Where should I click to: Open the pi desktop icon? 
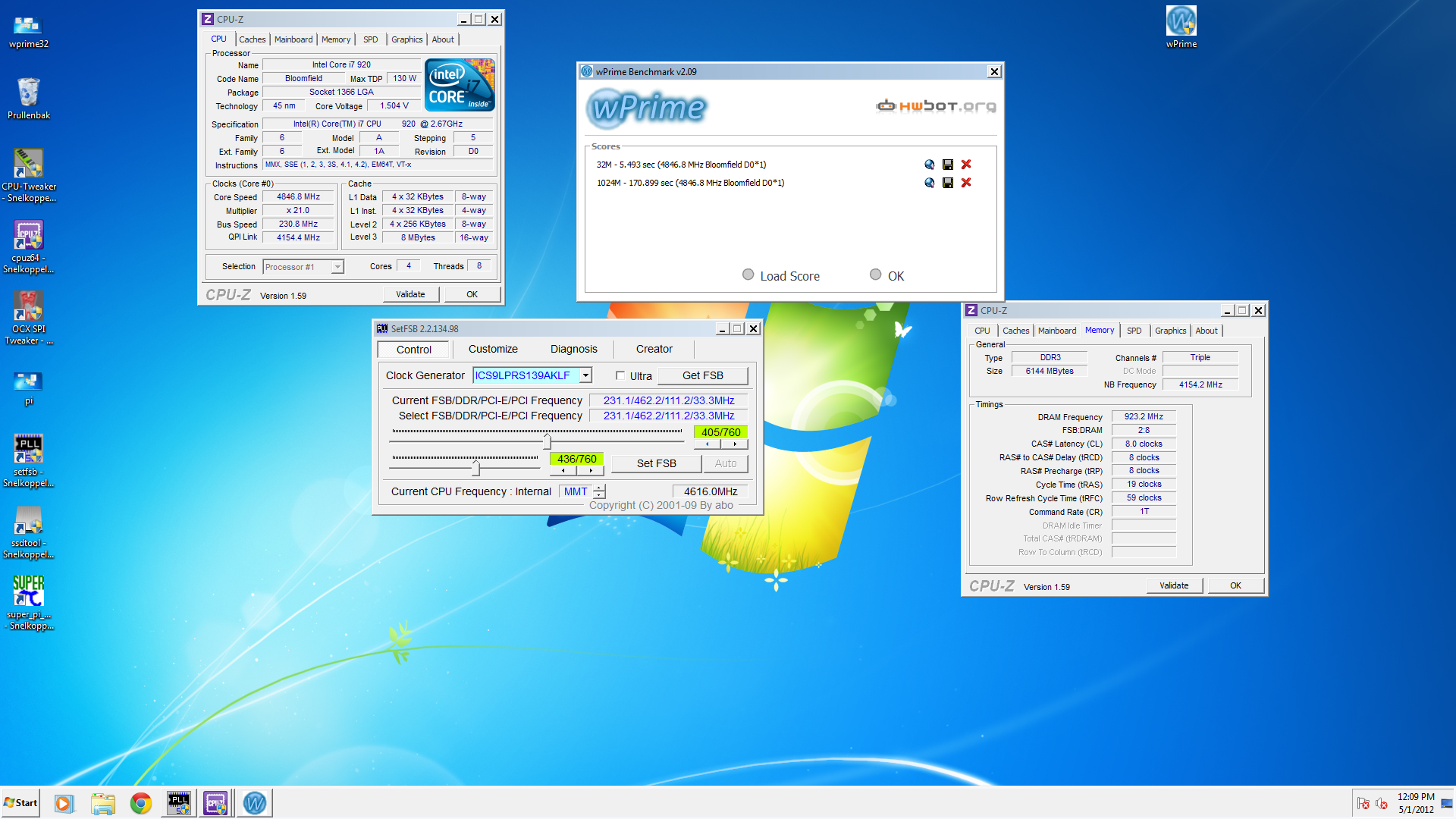(29, 388)
